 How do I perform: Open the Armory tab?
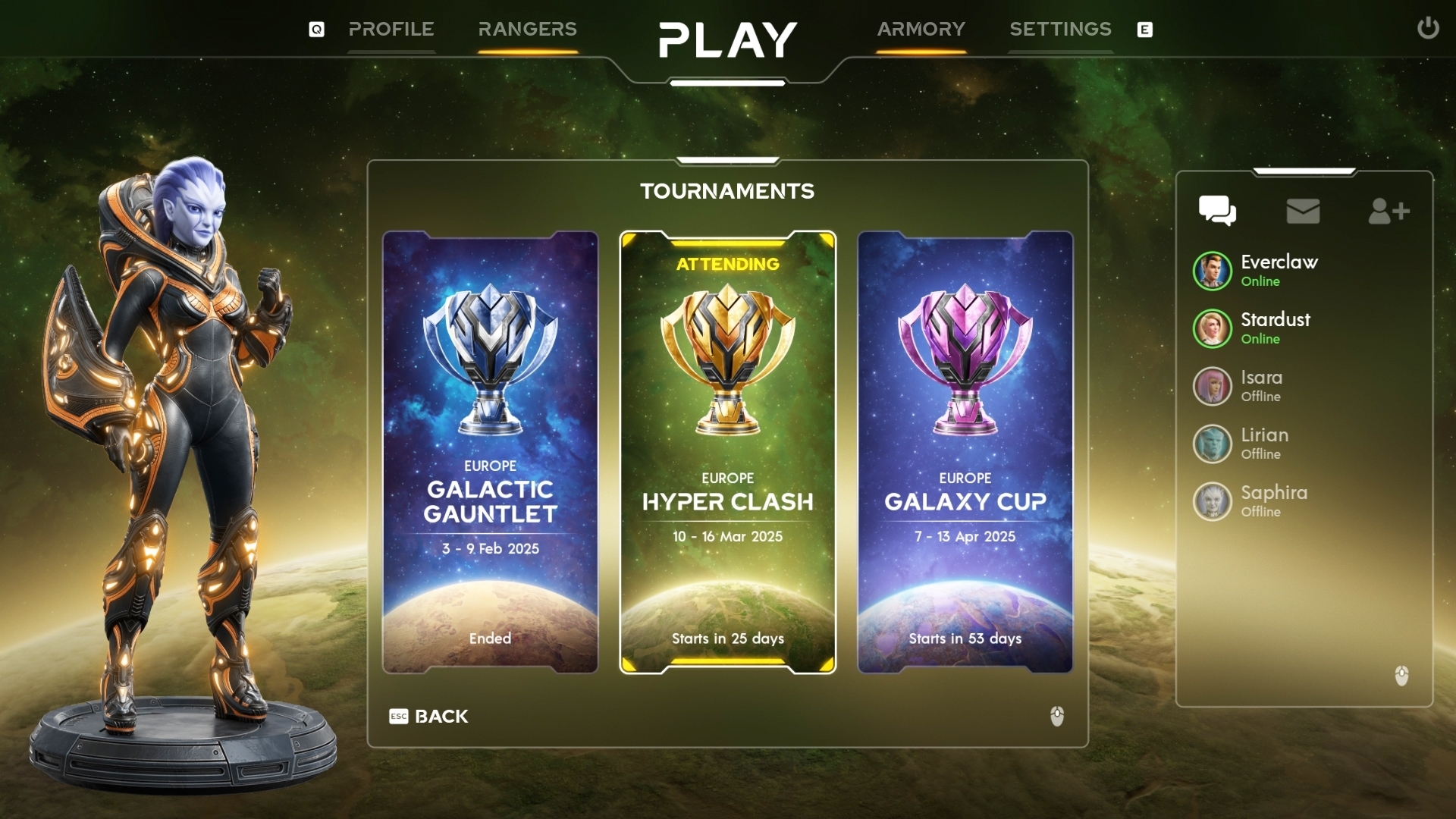click(x=921, y=30)
